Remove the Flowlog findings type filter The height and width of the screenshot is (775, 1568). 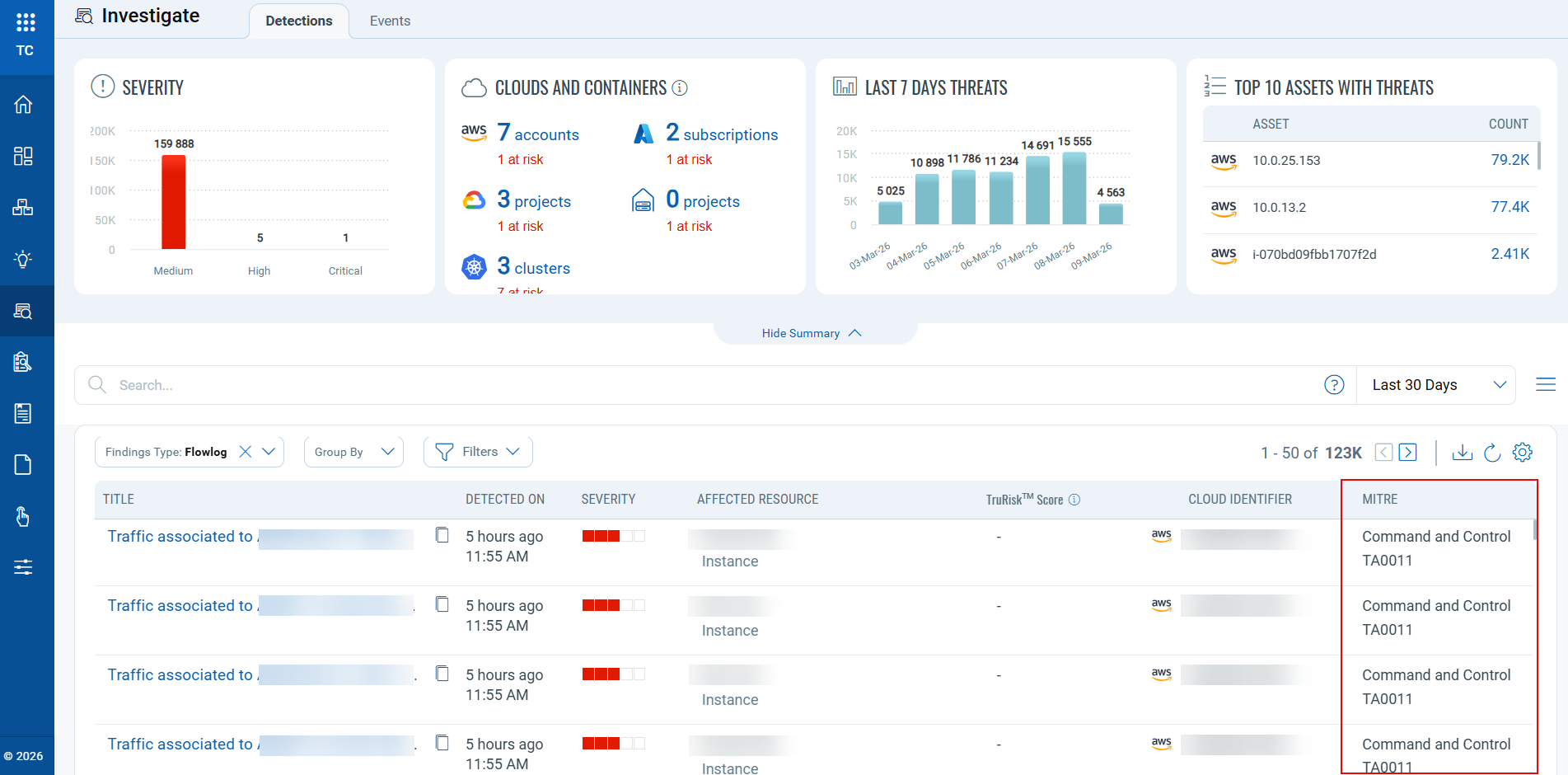pyautogui.click(x=245, y=452)
